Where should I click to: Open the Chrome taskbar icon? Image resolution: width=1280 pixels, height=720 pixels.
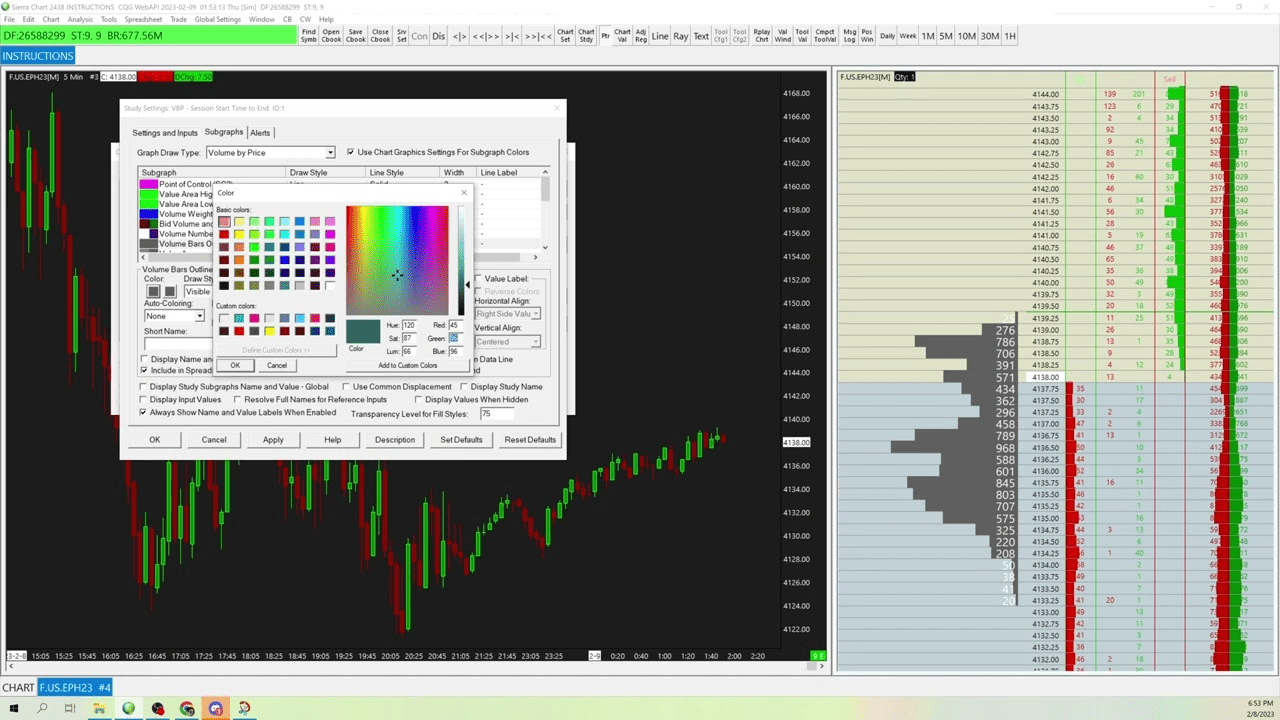point(187,708)
